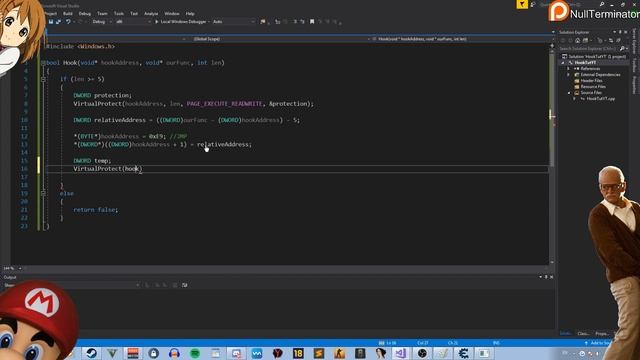Click the Save All toolbar icon
640x360 pixels.
(58, 22)
